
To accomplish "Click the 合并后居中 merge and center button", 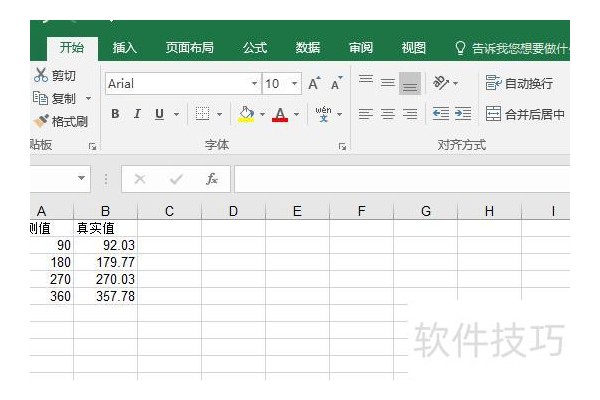I will (x=525, y=114).
